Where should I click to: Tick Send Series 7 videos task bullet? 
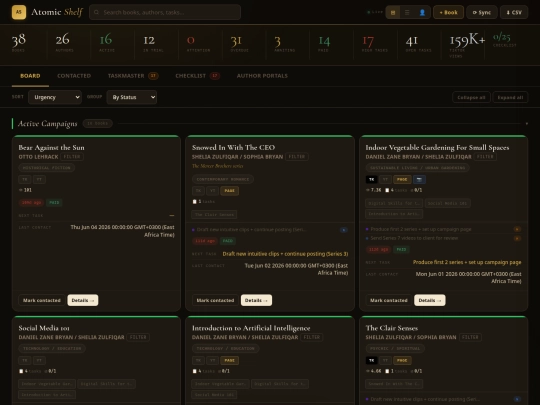point(367,238)
